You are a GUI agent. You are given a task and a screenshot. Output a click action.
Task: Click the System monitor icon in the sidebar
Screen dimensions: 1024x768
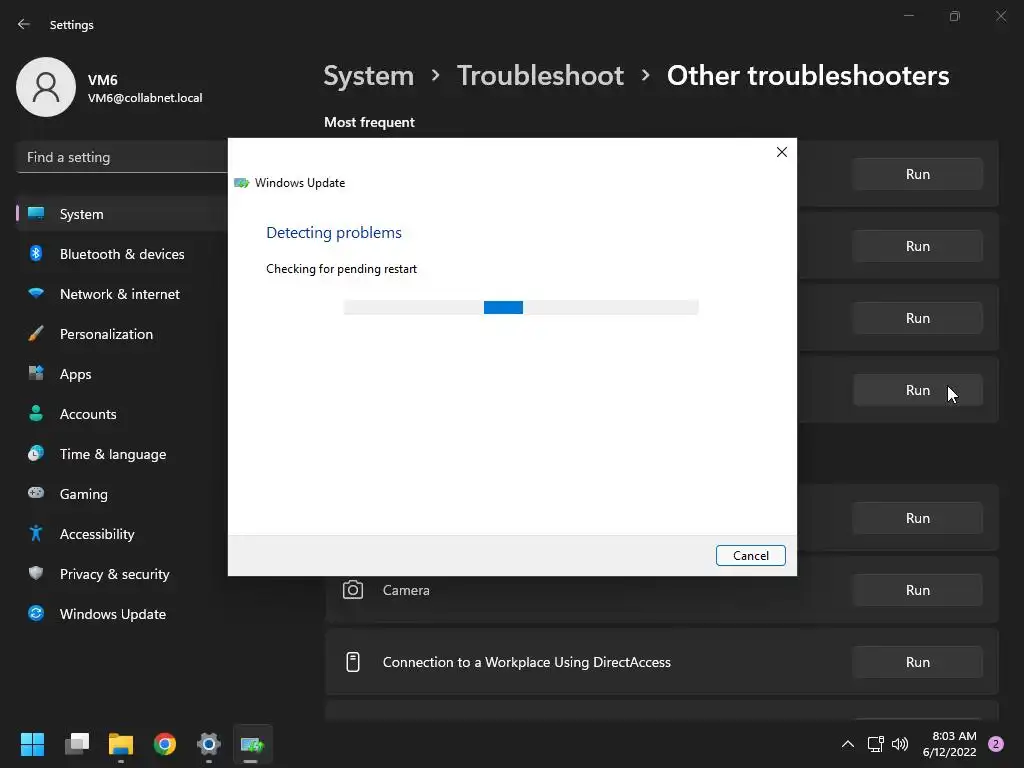click(x=36, y=214)
